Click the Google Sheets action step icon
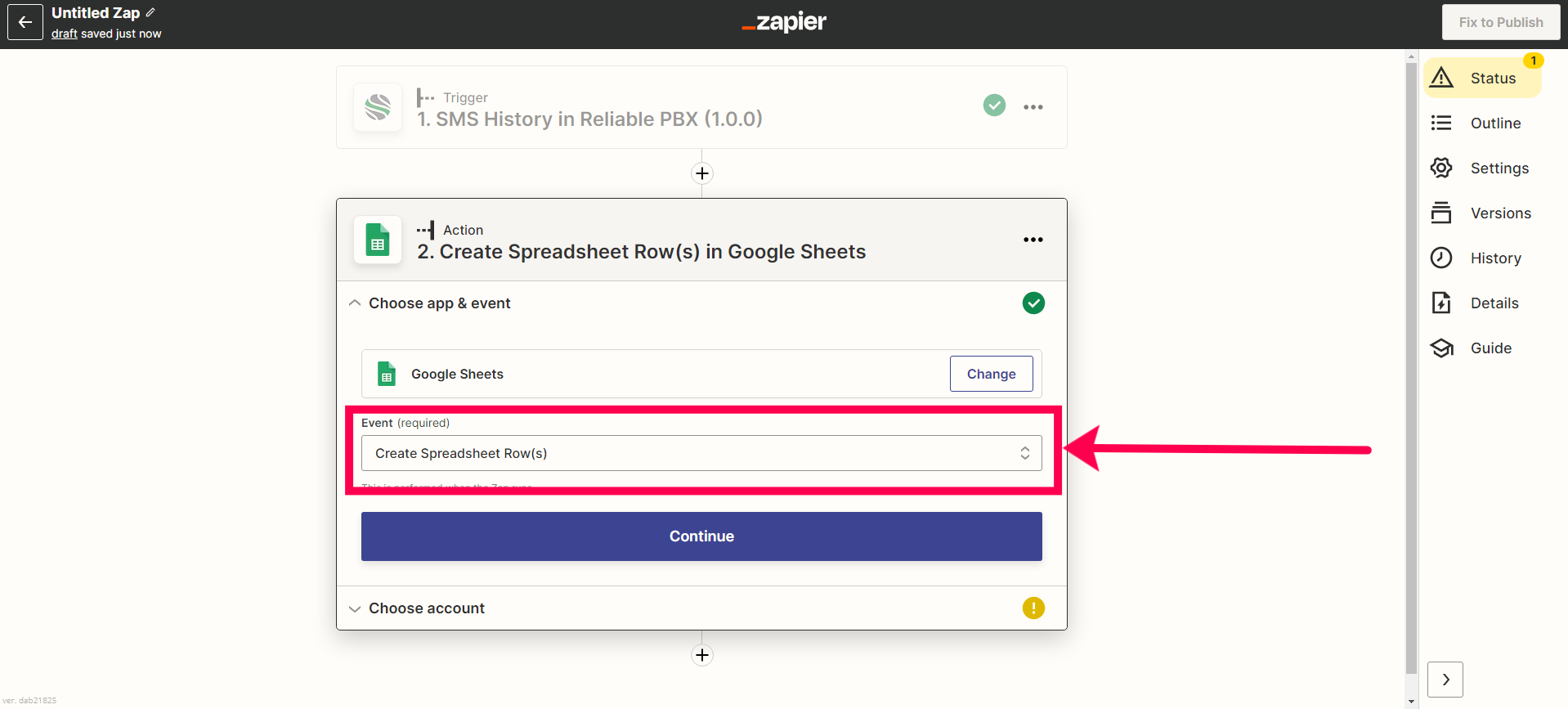This screenshot has width=1568, height=709. click(x=378, y=240)
